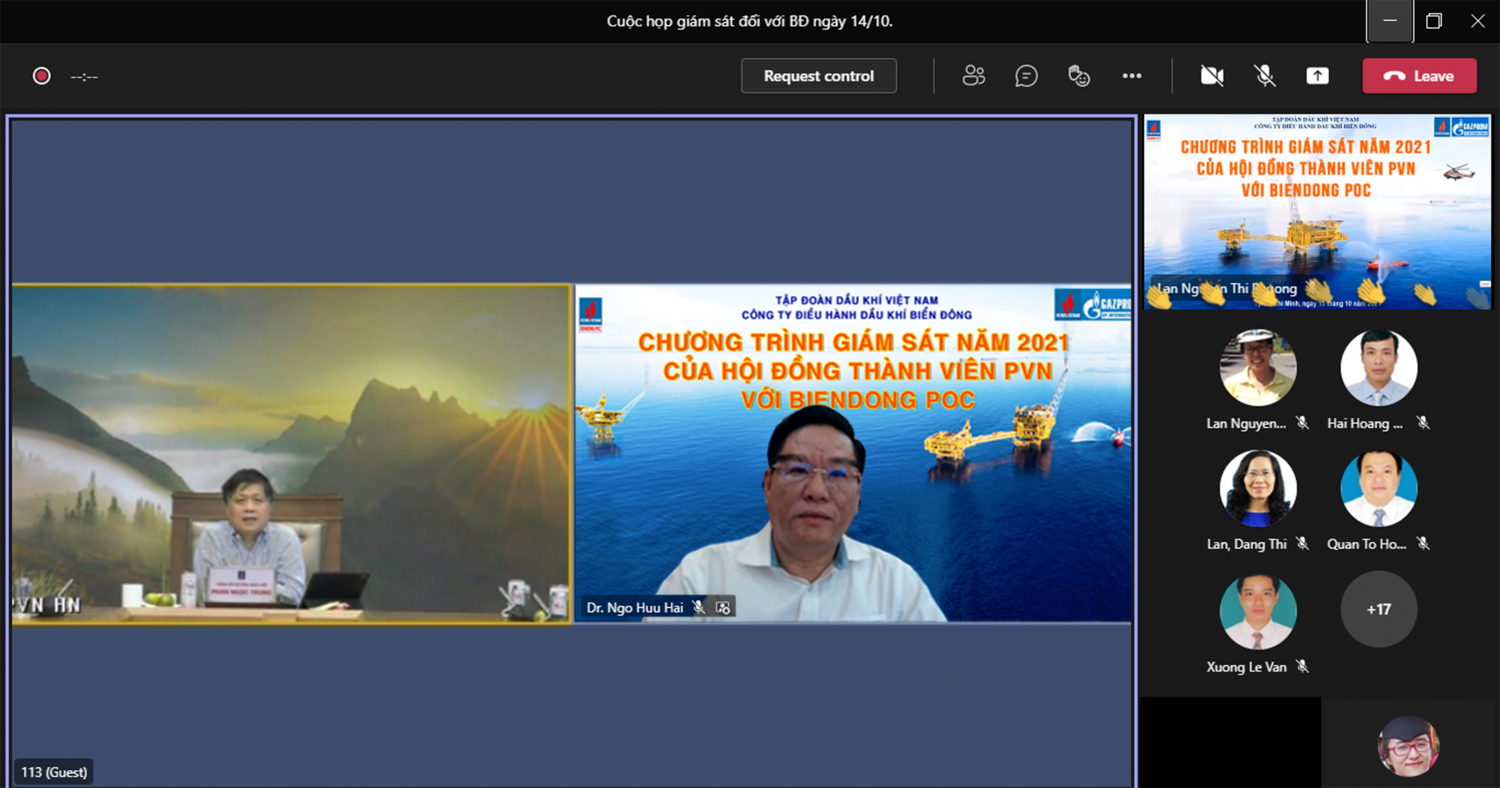Select Hai Hoang's participant avatar
This screenshot has height=788, width=1500.
tap(1378, 368)
